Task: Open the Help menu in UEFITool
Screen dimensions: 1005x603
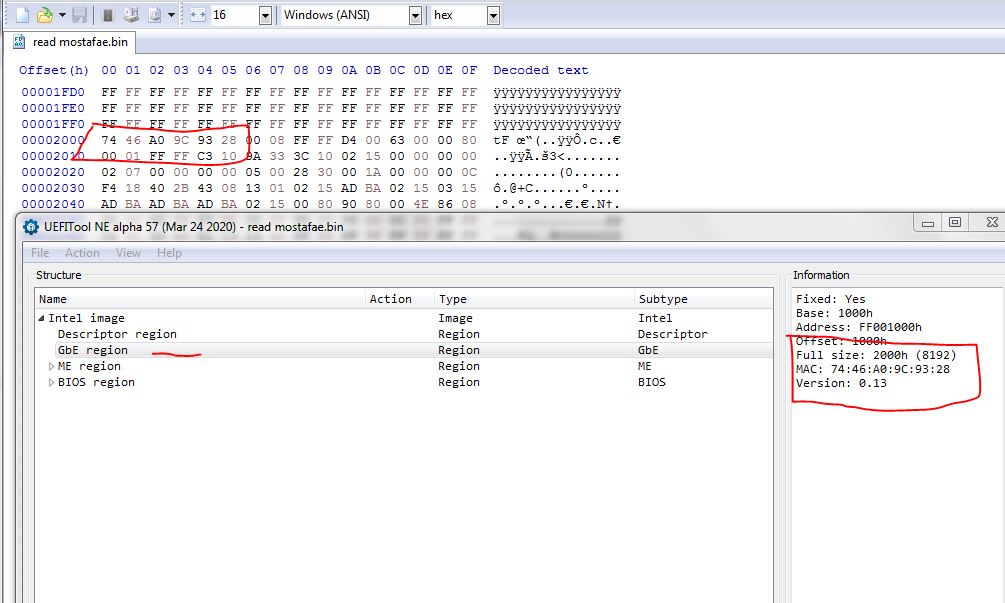Action: pyautogui.click(x=169, y=253)
